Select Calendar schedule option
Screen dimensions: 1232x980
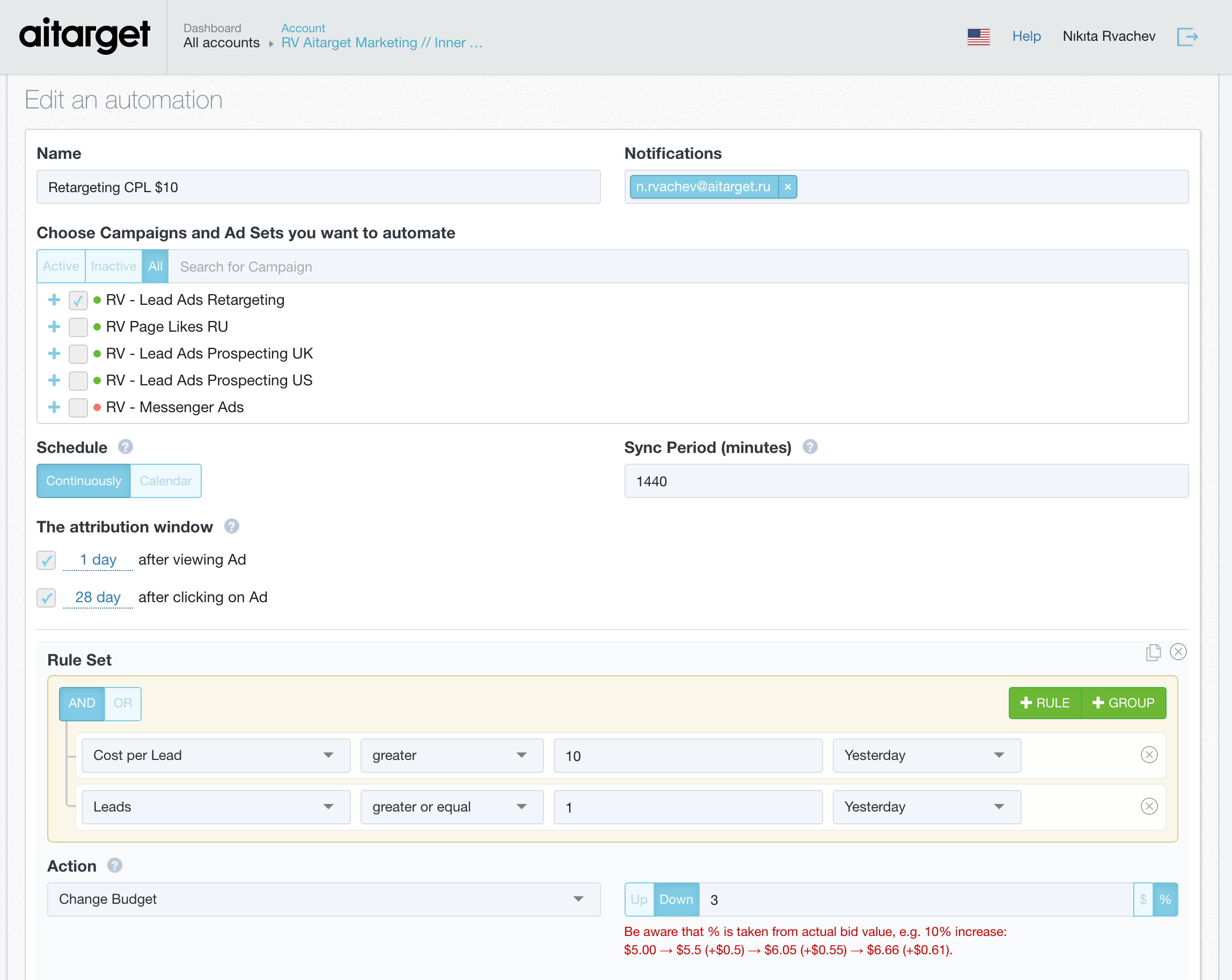point(166,481)
